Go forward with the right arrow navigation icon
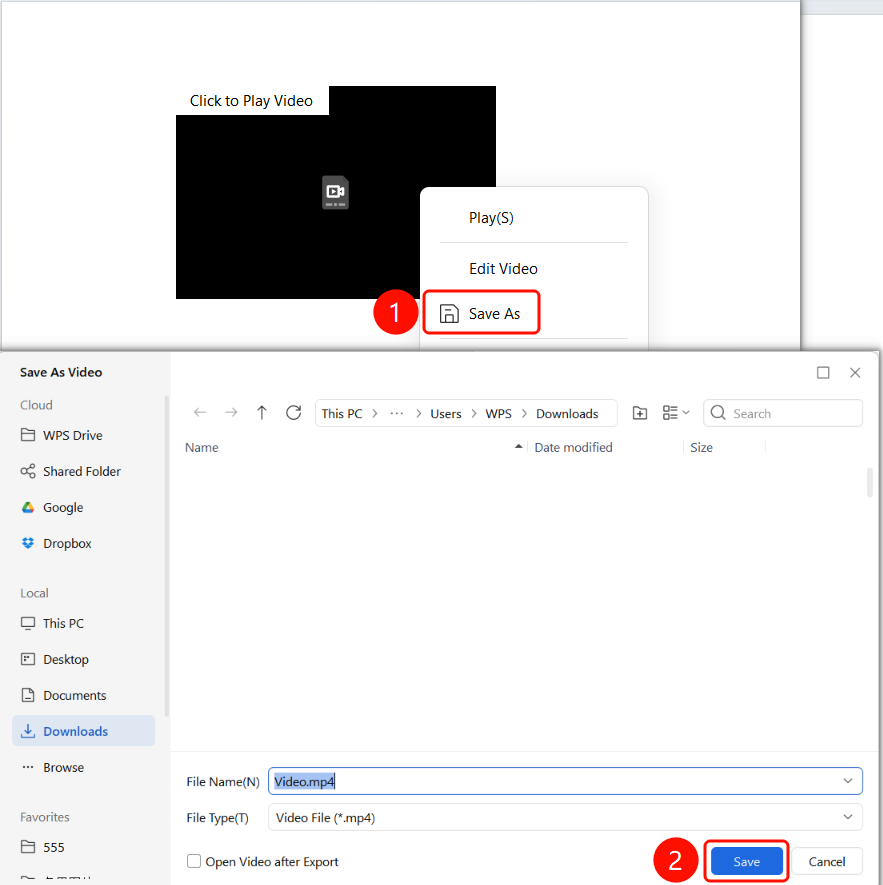883x885 pixels. pyautogui.click(x=231, y=413)
